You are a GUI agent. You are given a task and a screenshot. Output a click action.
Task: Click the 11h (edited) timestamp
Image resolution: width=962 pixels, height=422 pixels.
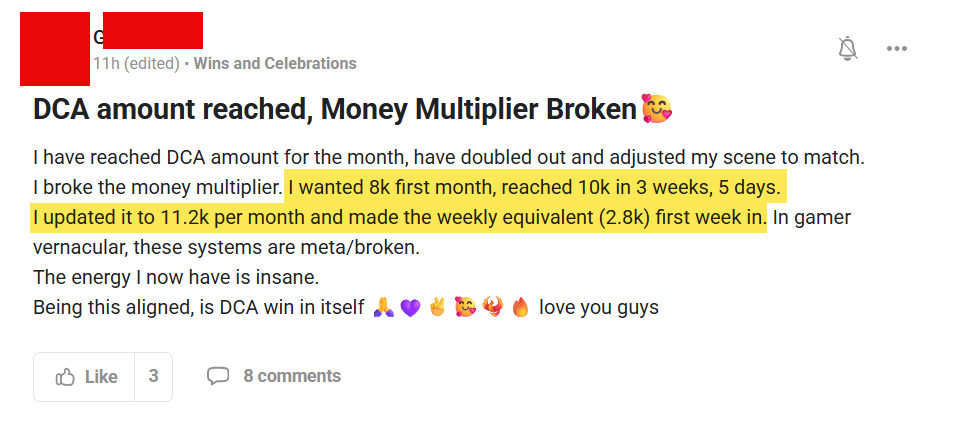pyautogui.click(x=136, y=63)
